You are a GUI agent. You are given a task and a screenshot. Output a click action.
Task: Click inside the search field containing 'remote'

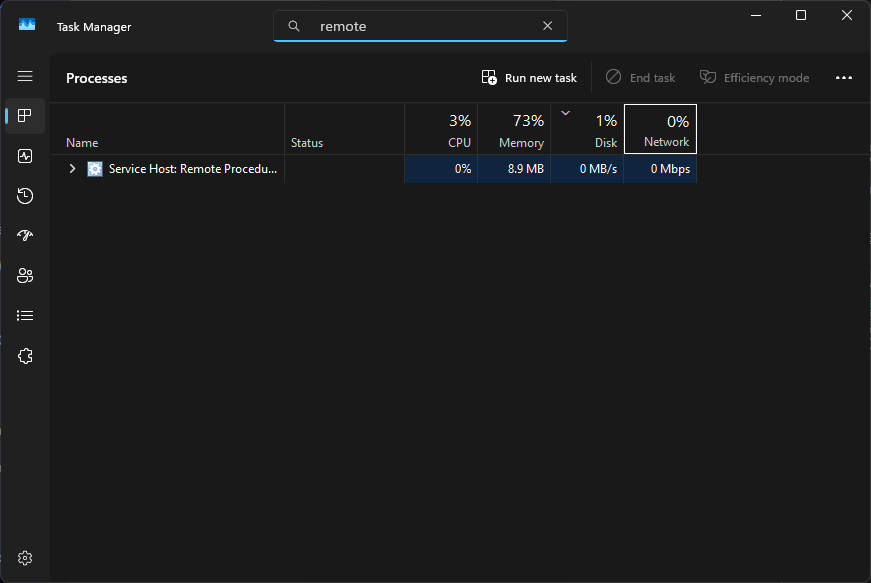(420, 26)
